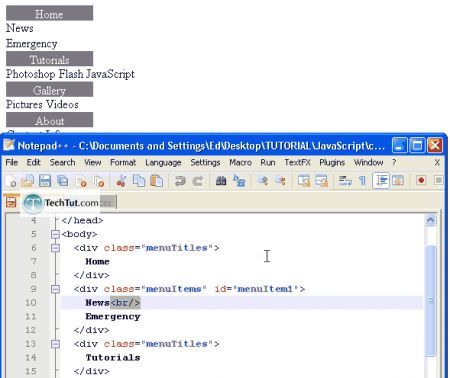This screenshot has height=378, width=450.
Task: Zoom out using the magnifier minus icon
Action: pyautogui.click(x=280, y=181)
